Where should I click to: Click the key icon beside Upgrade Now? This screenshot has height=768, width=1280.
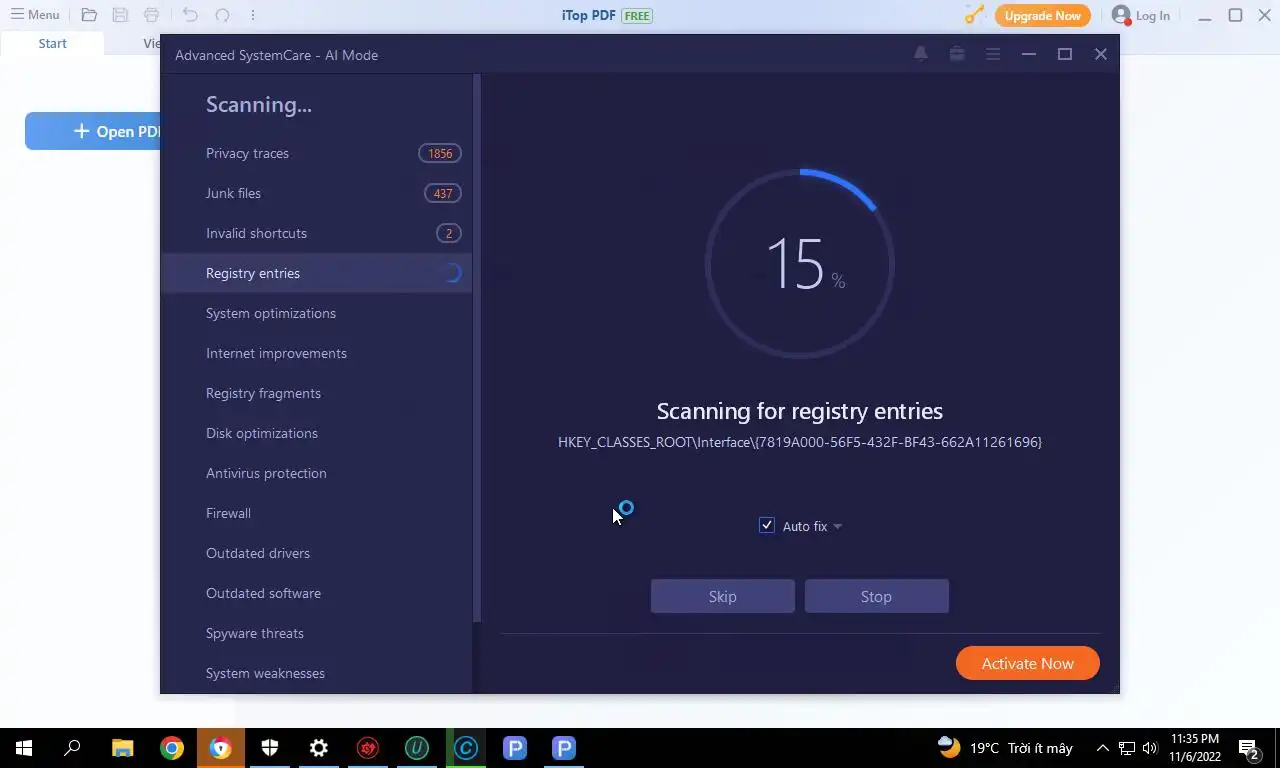pos(974,15)
